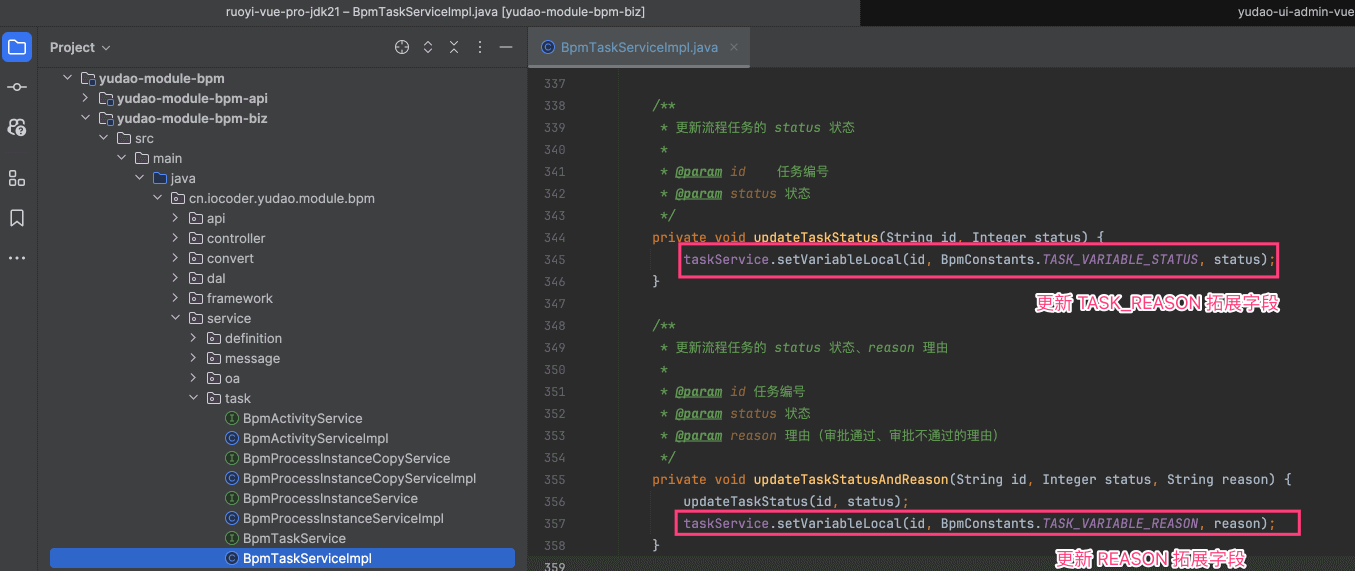Collapse the task folder

pos(193,398)
